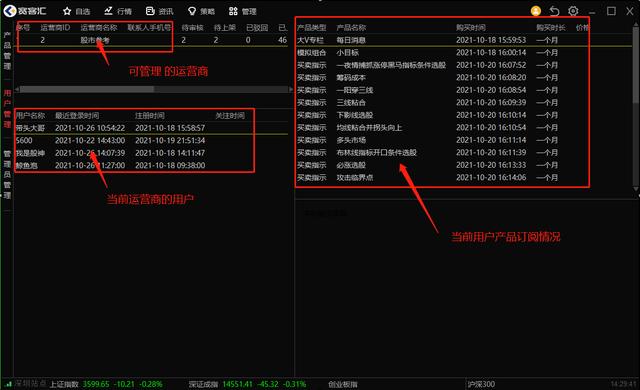Select user 带头大哥 in the list
Screen dimensions: 640x390
[151, 128]
